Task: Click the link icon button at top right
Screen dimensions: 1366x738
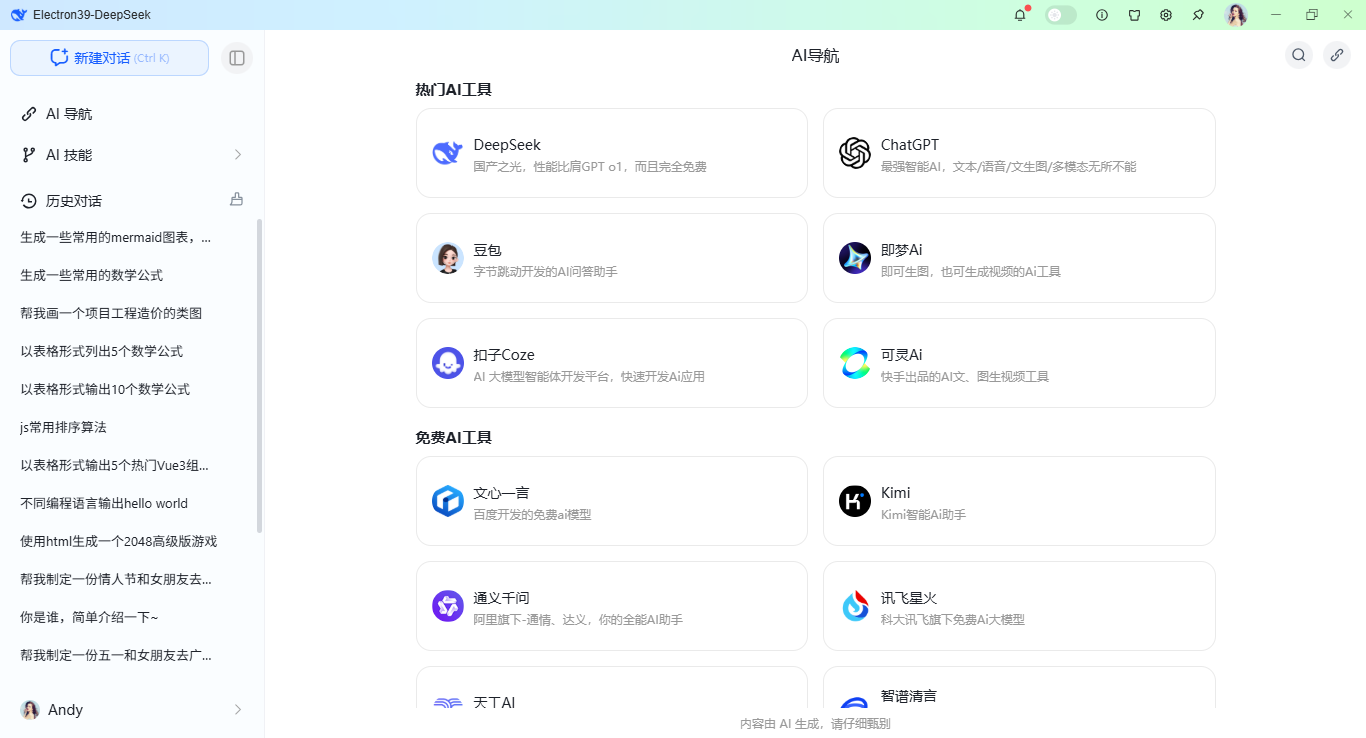Action: point(1337,55)
